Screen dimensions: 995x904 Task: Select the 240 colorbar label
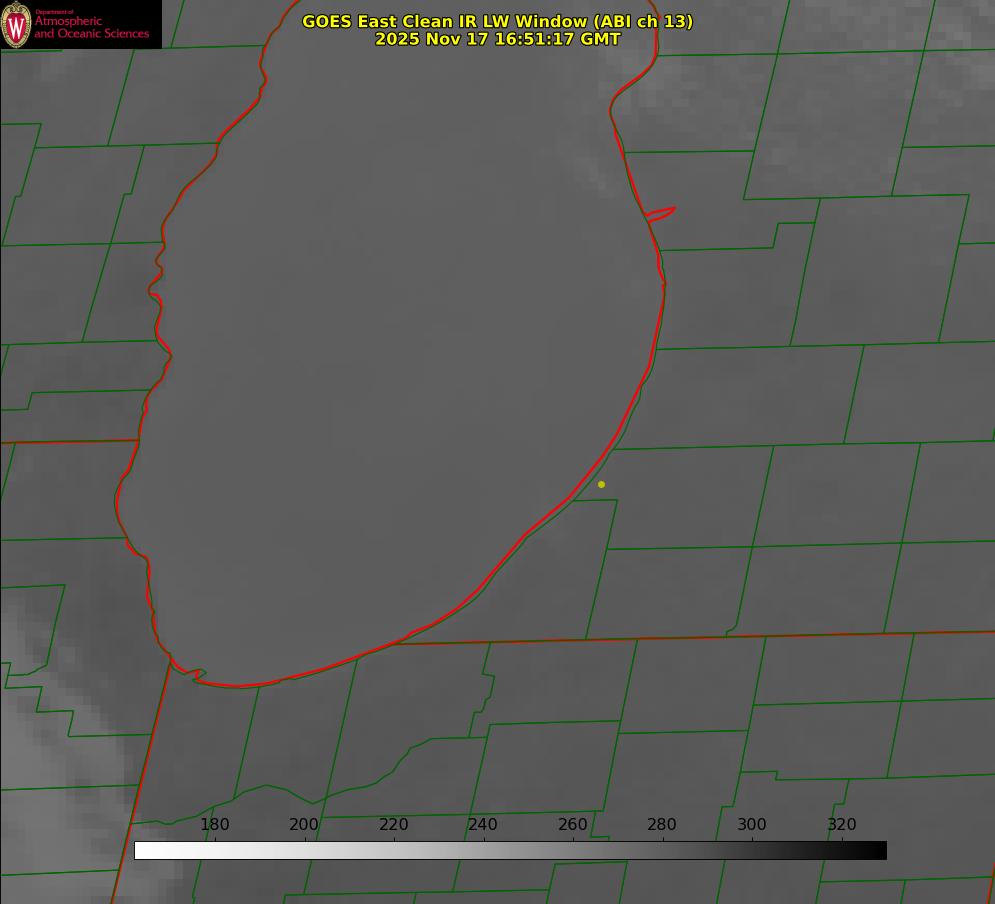click(x=483, y=825)
